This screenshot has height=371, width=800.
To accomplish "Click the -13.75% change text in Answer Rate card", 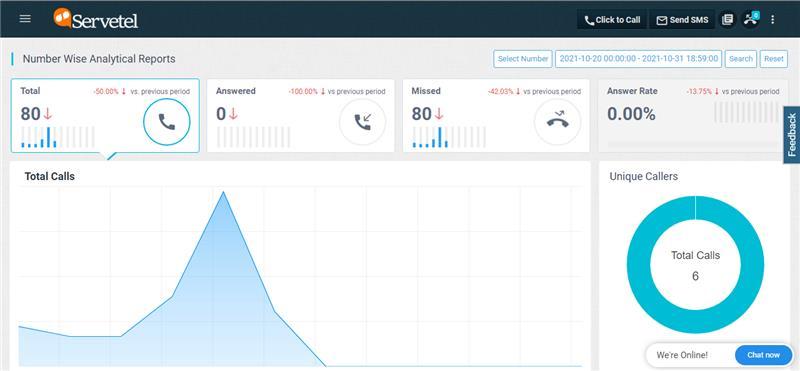I will pos(699,91).
